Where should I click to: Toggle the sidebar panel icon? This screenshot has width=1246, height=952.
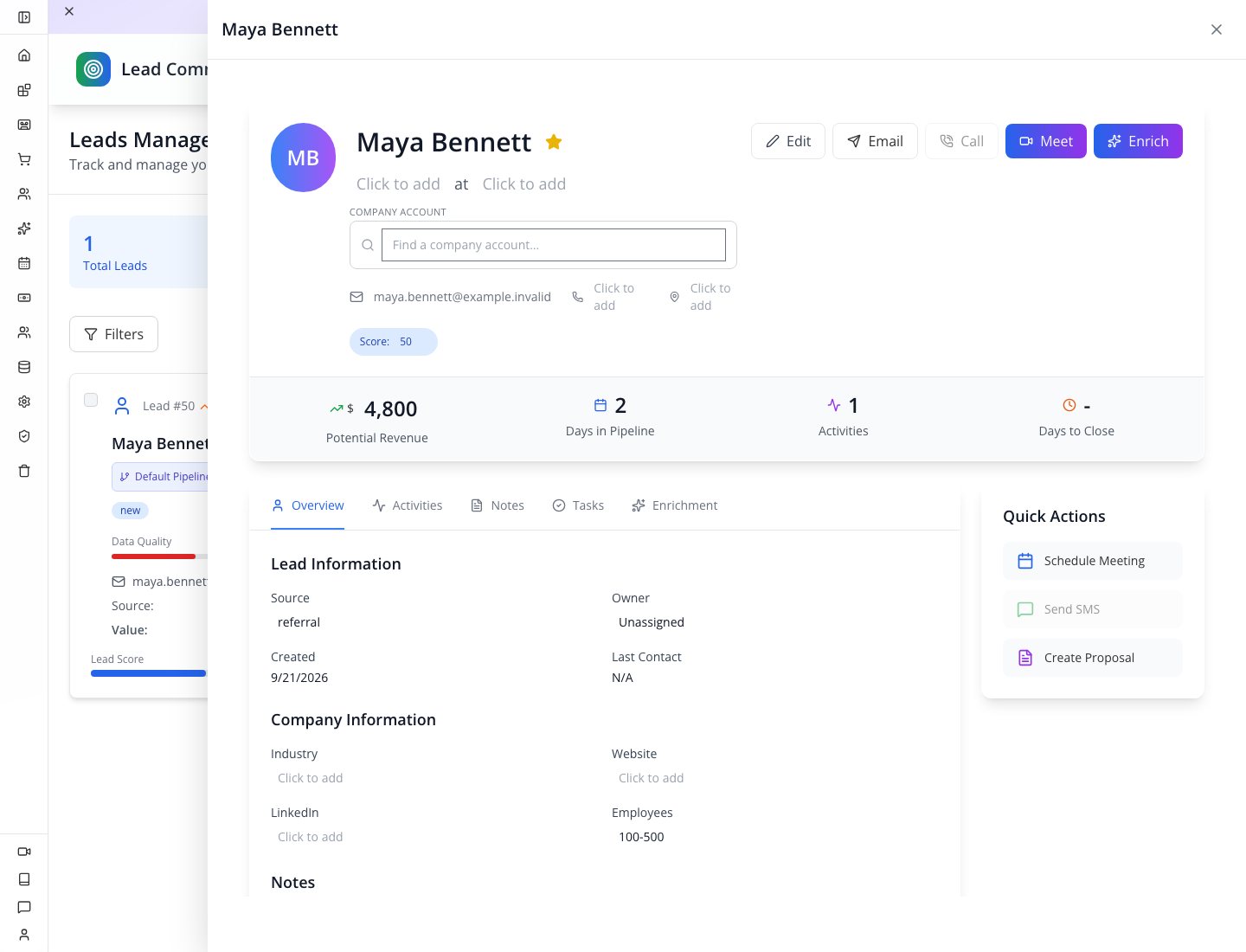(x=24, y=17)
